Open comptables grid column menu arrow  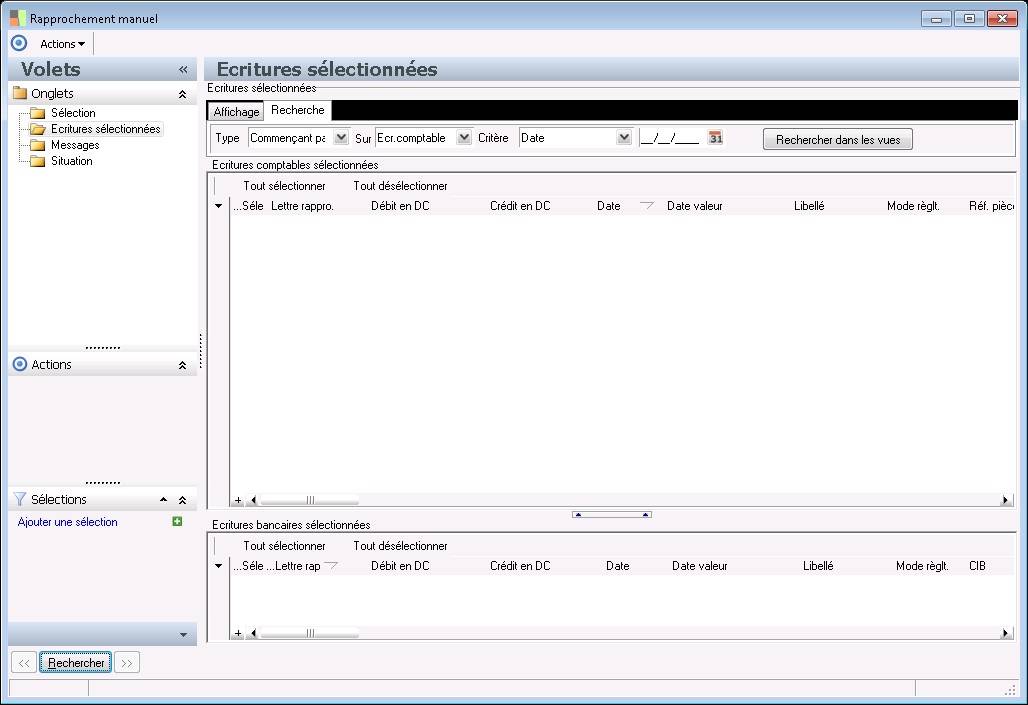[218, 206]
